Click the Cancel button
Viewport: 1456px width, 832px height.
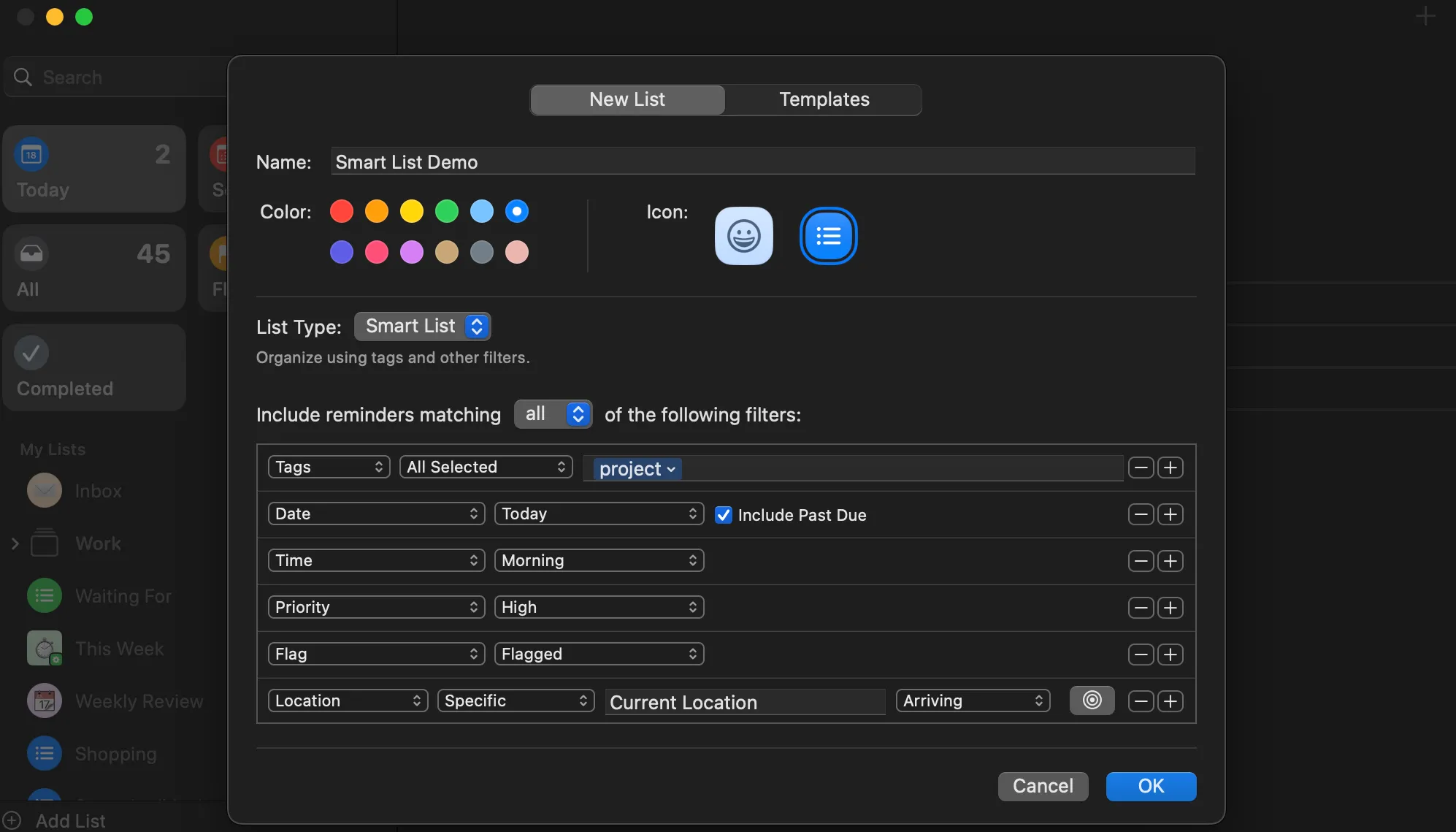1043,787
